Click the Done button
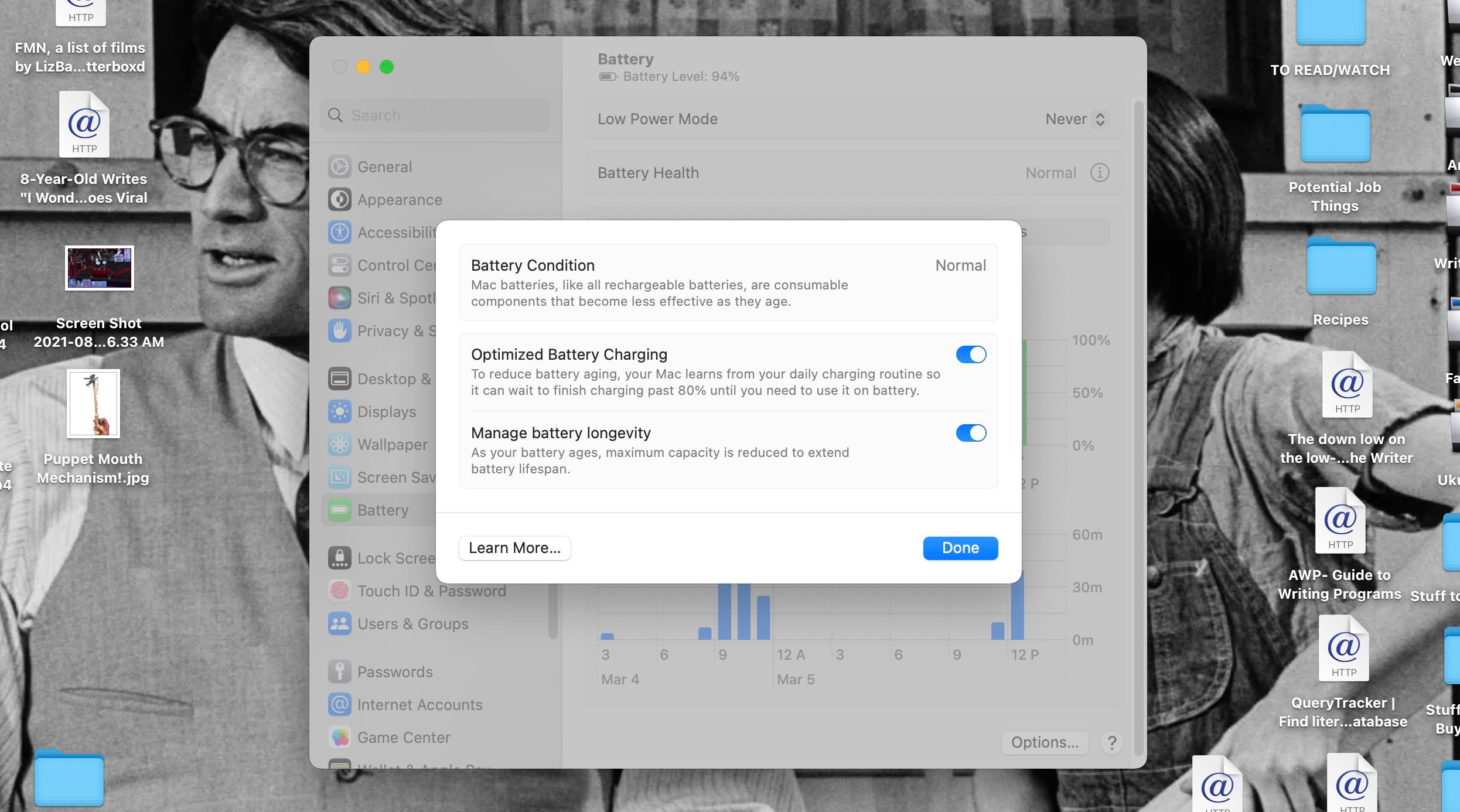The image size is (1460, 812). tap(960, 548)
